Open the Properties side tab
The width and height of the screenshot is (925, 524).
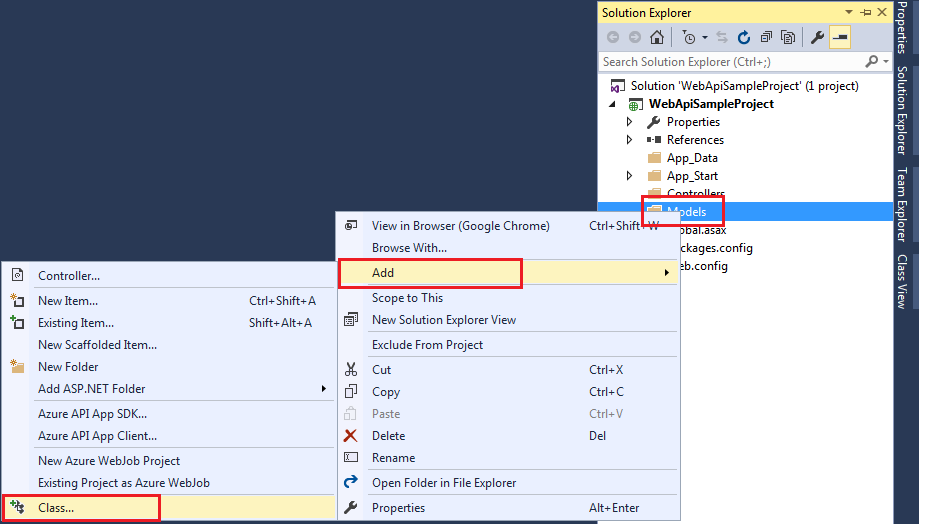(x=901, y=28)
